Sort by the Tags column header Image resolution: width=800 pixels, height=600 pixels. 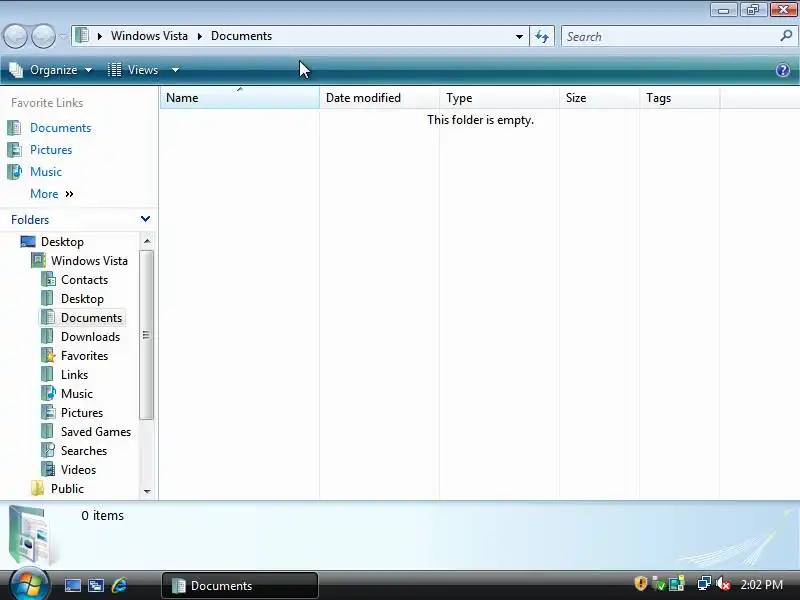click(680, 98)
